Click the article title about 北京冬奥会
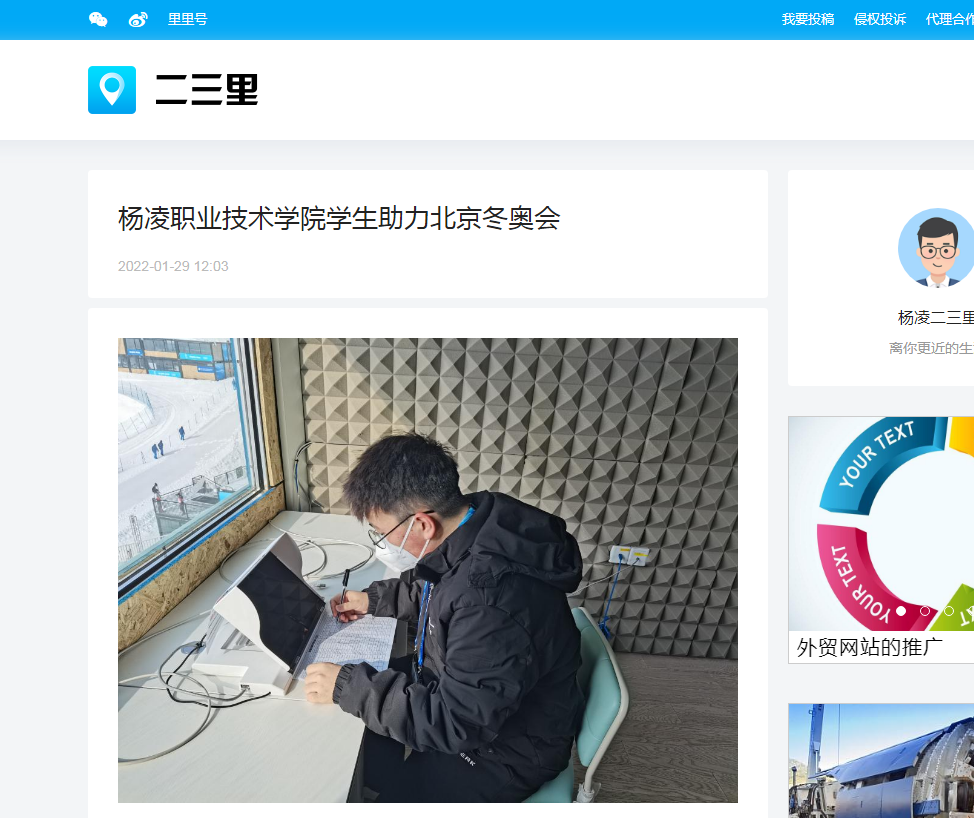974x818 pixels. pyautogui.click(x=339, y=218)
